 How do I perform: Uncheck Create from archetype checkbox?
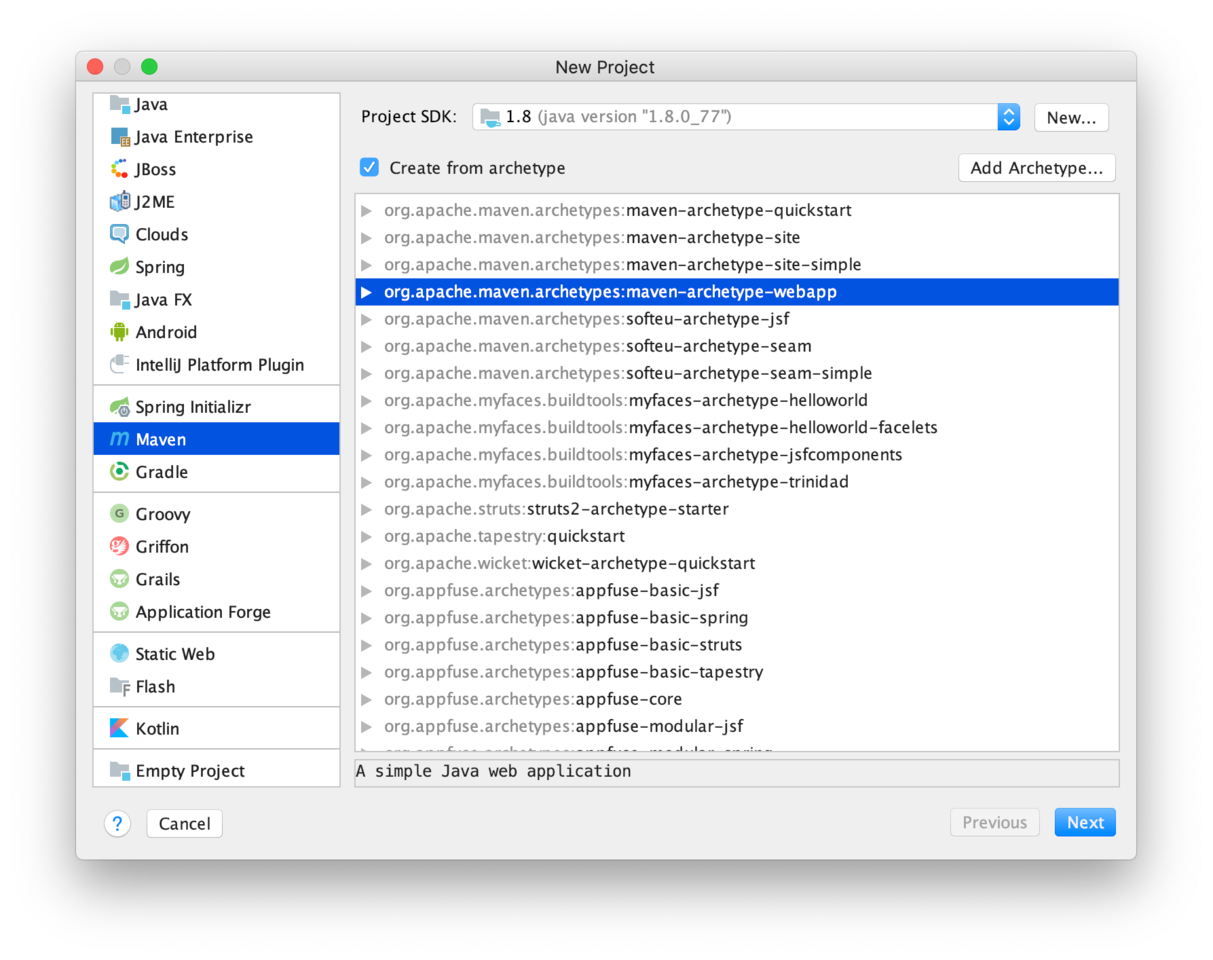coord(369,167)
